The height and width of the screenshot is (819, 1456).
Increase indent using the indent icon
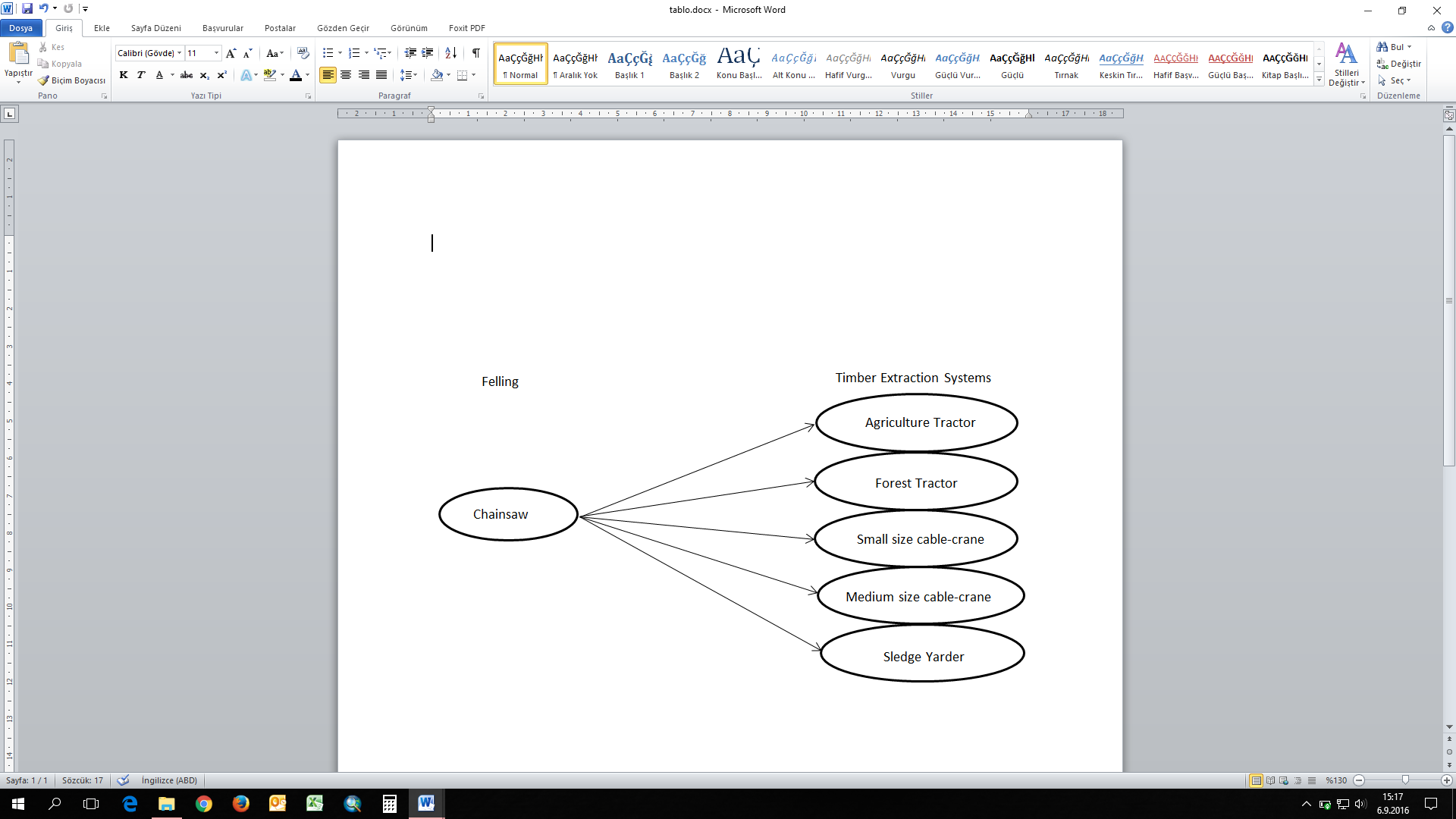[x=428, y=53]
